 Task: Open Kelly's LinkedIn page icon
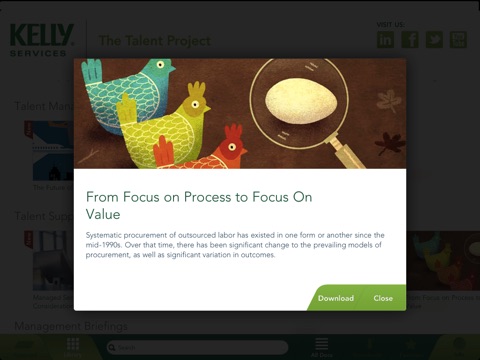click(x=385, y=40)
